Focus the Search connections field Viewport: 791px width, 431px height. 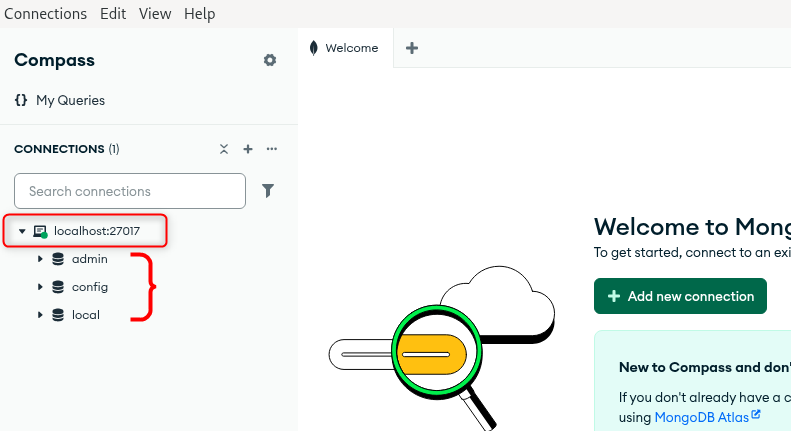click(130, 191)
